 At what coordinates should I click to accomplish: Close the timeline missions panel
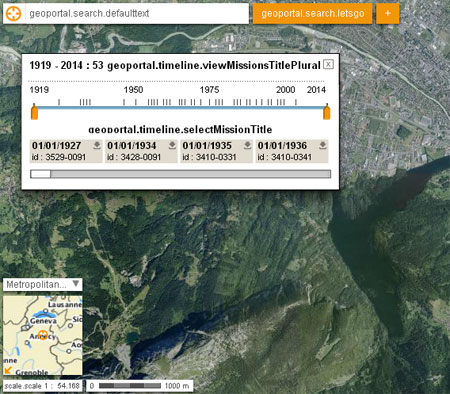(328, 64)
